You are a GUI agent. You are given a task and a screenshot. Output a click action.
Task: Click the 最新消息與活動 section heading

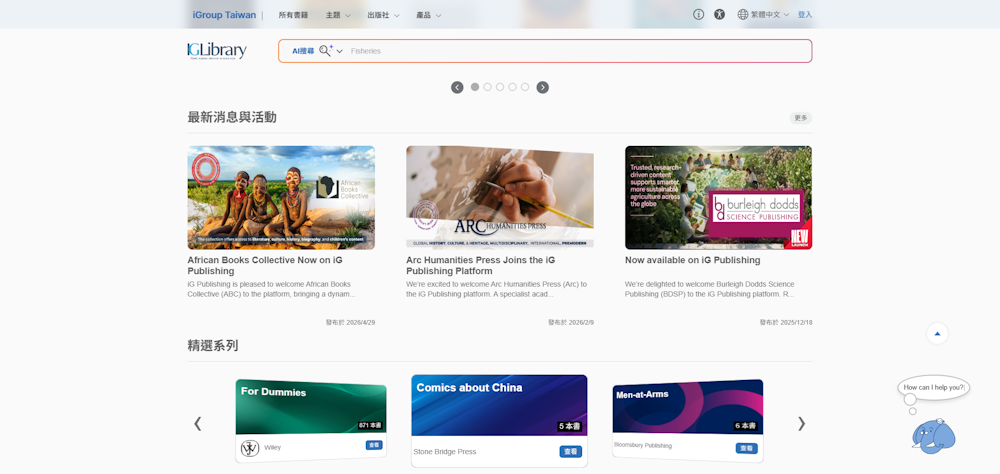[232, 117]
